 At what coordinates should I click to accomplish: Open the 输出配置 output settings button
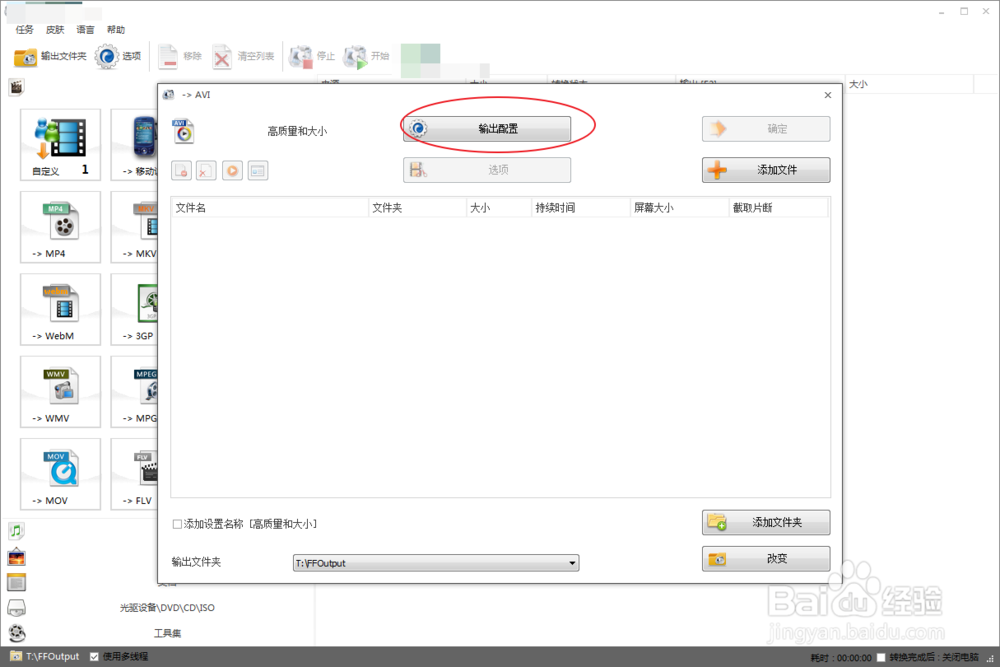pos(487,129)
